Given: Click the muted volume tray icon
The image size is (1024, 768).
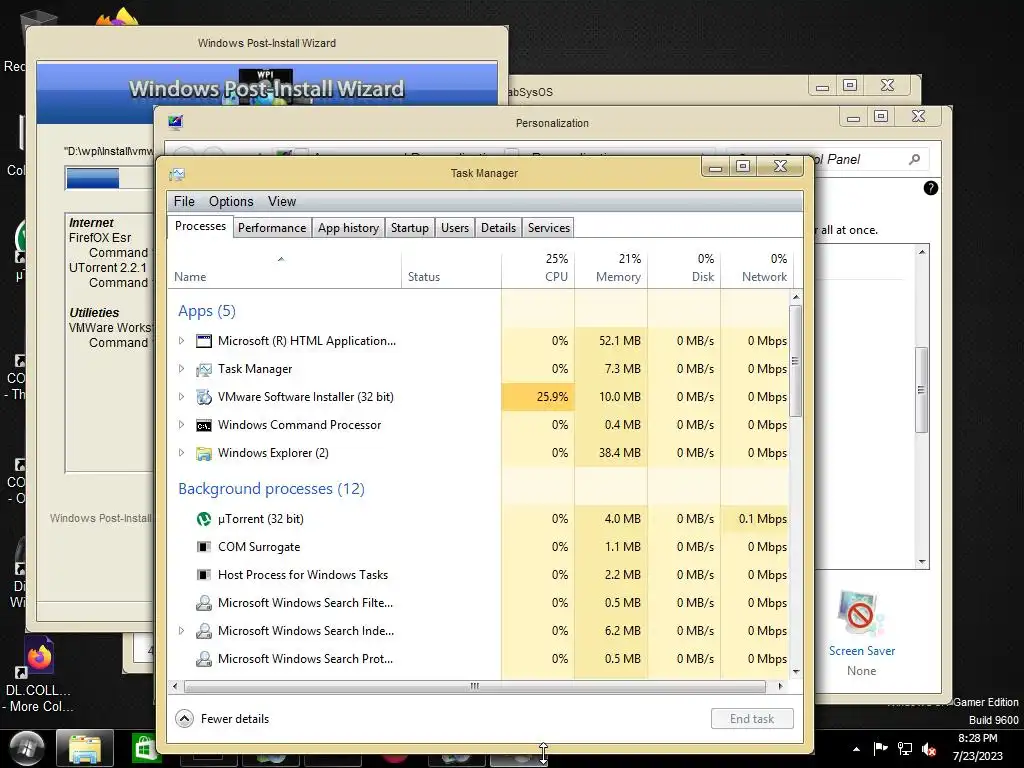Looking at the screenshot, I should (x=928, y=749).
